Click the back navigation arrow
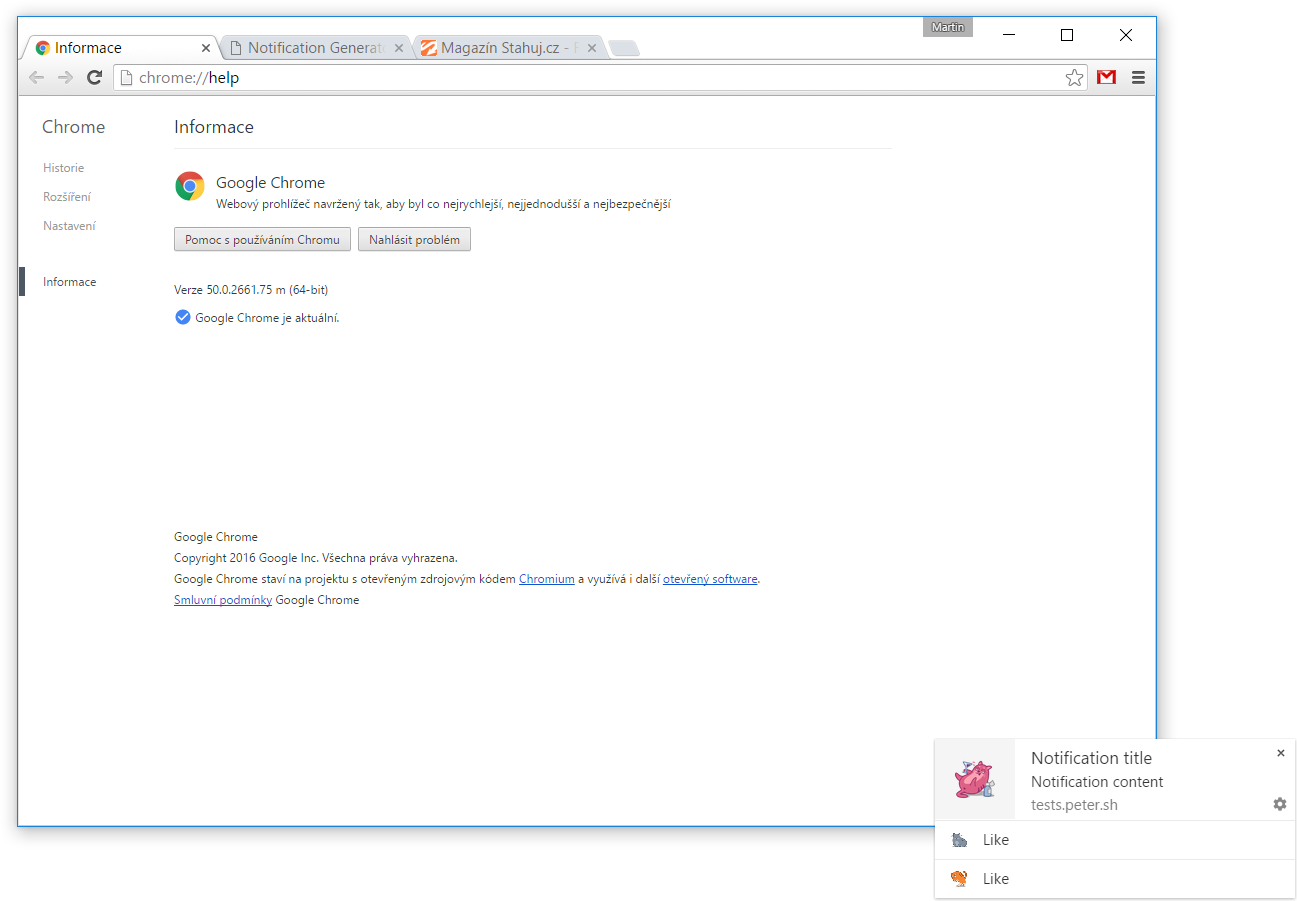Image resolution: width=1297 pixels, height=901 pixels. point(36,78)
